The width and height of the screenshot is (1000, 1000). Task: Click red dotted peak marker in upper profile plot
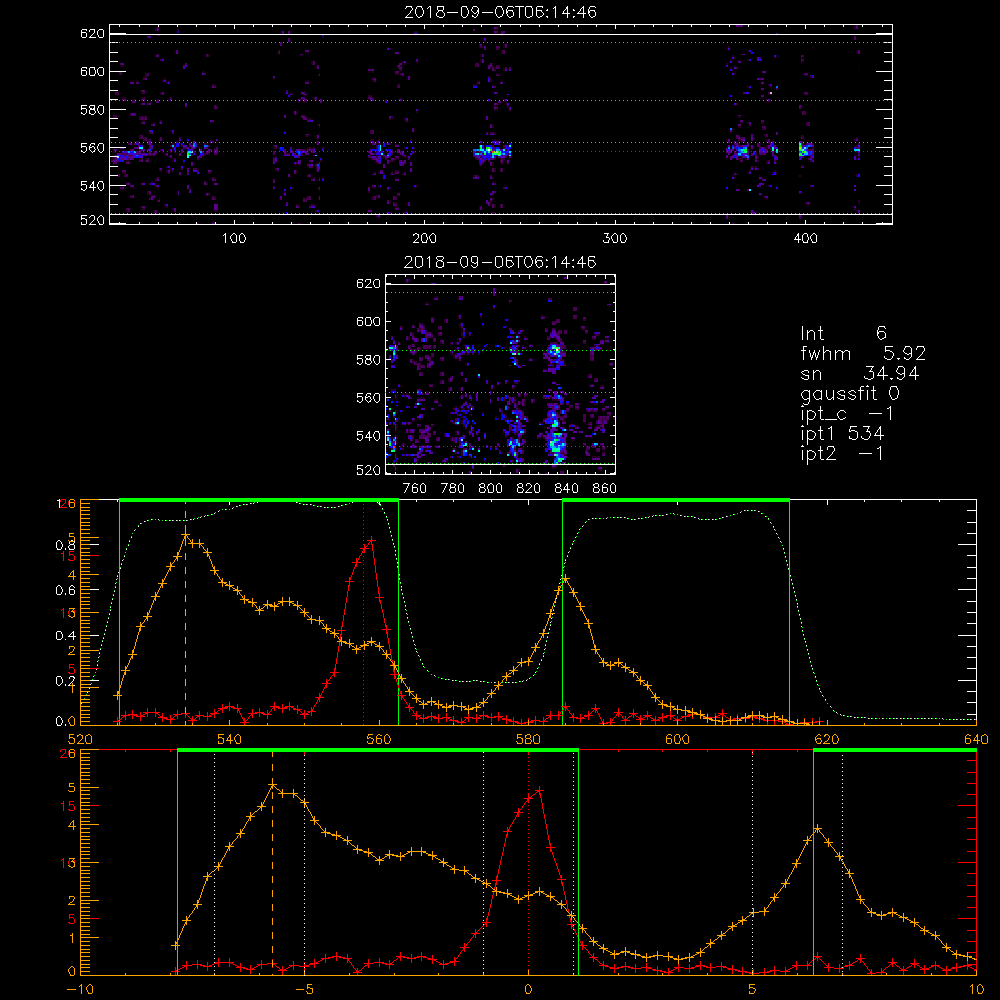[x=364, y=613]
